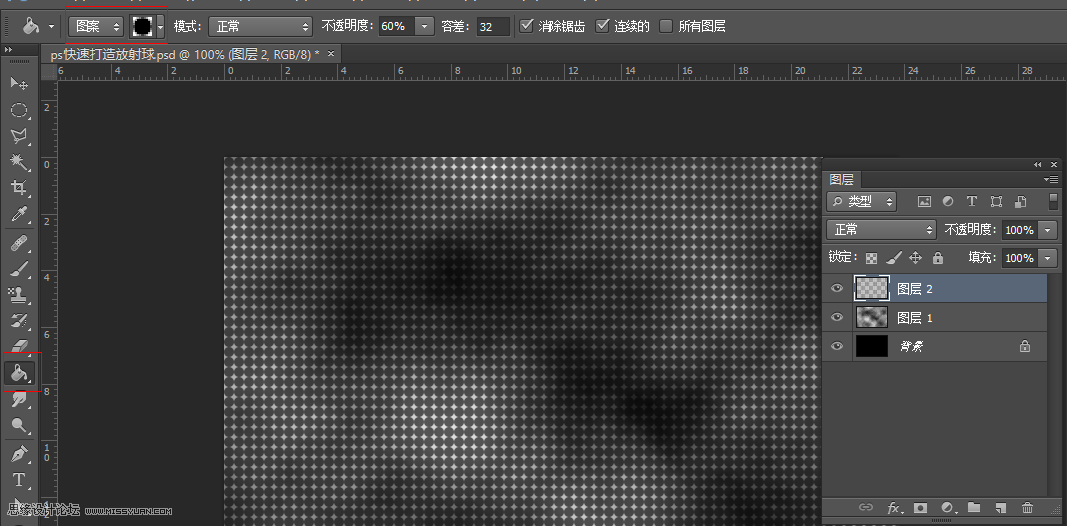
Task: Filter layers by type layers icon
Action: pos(972,201)
